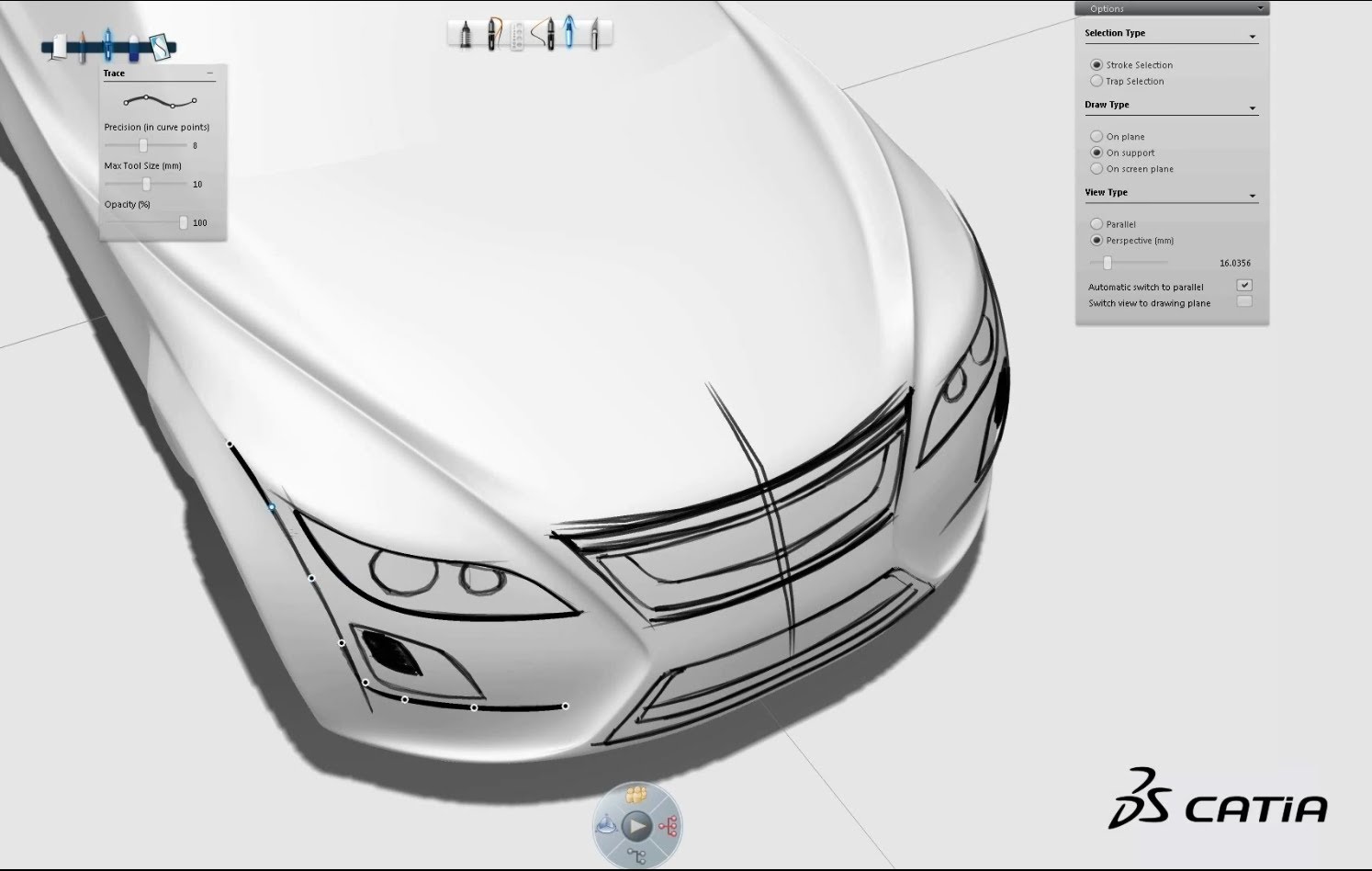The height and width of the screenshot is (871, 1372).
Task: Select the Trap Selection radio button
Action: (1096, 82)
